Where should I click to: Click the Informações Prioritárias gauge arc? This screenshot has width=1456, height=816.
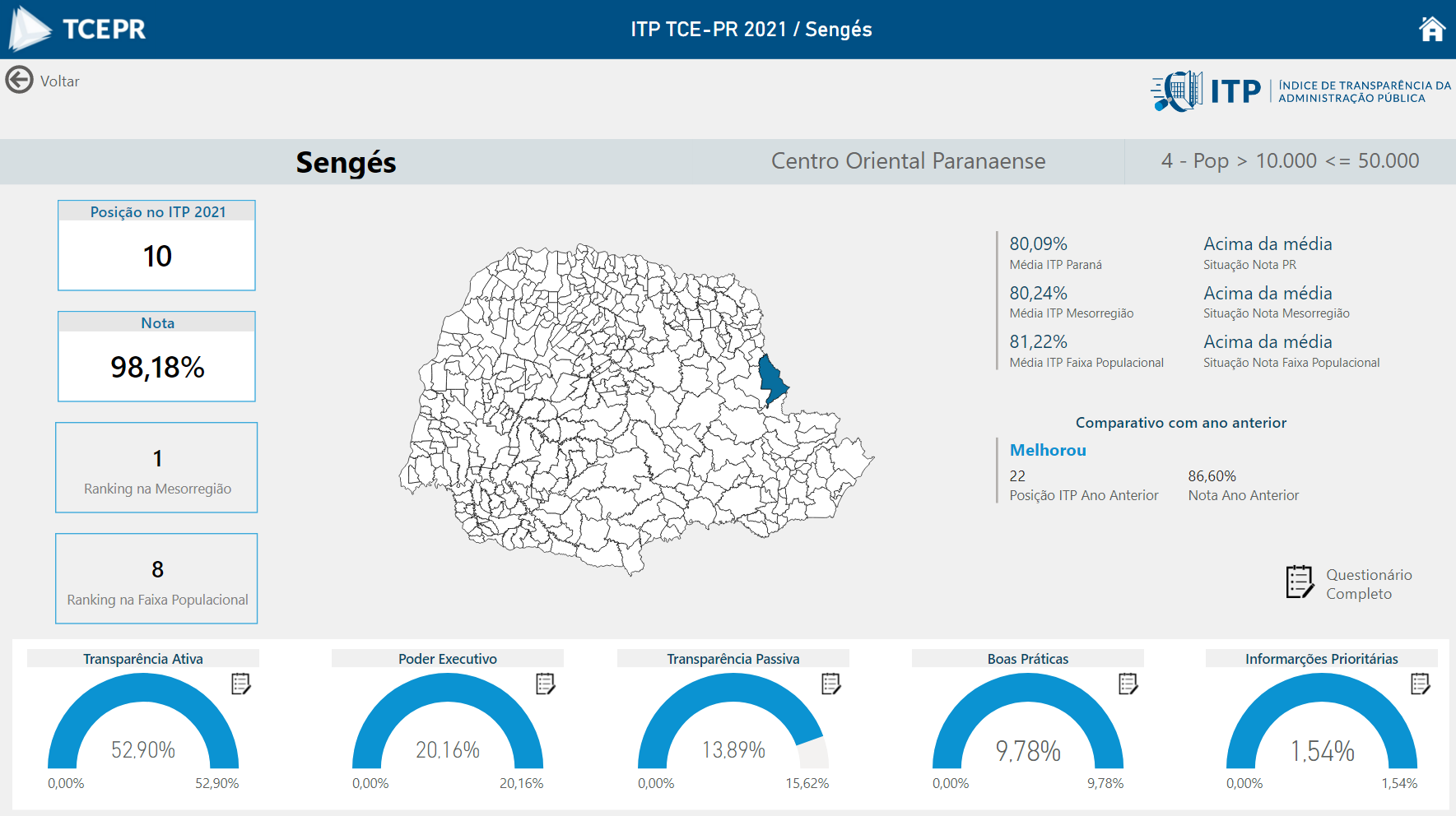coord(1322,688)
